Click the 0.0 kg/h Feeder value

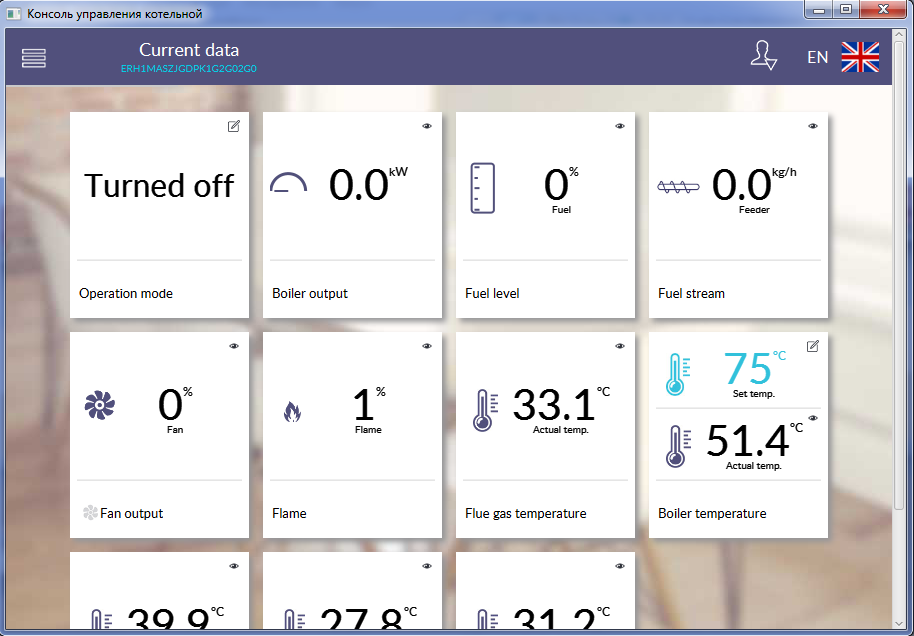point(754,184)
